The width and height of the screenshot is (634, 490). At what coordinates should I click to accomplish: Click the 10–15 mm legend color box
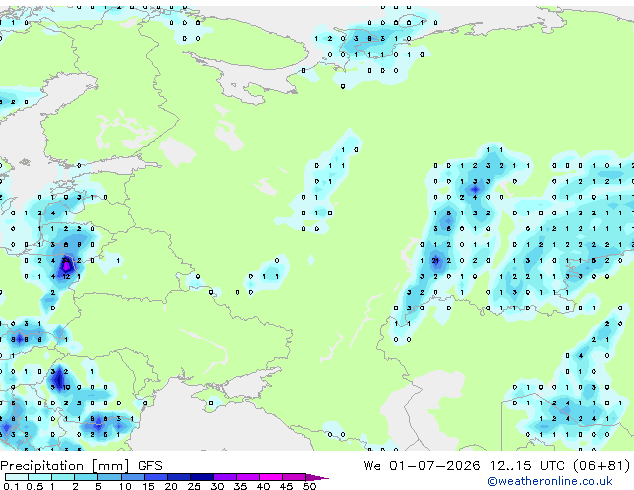[x=133, y=477]
